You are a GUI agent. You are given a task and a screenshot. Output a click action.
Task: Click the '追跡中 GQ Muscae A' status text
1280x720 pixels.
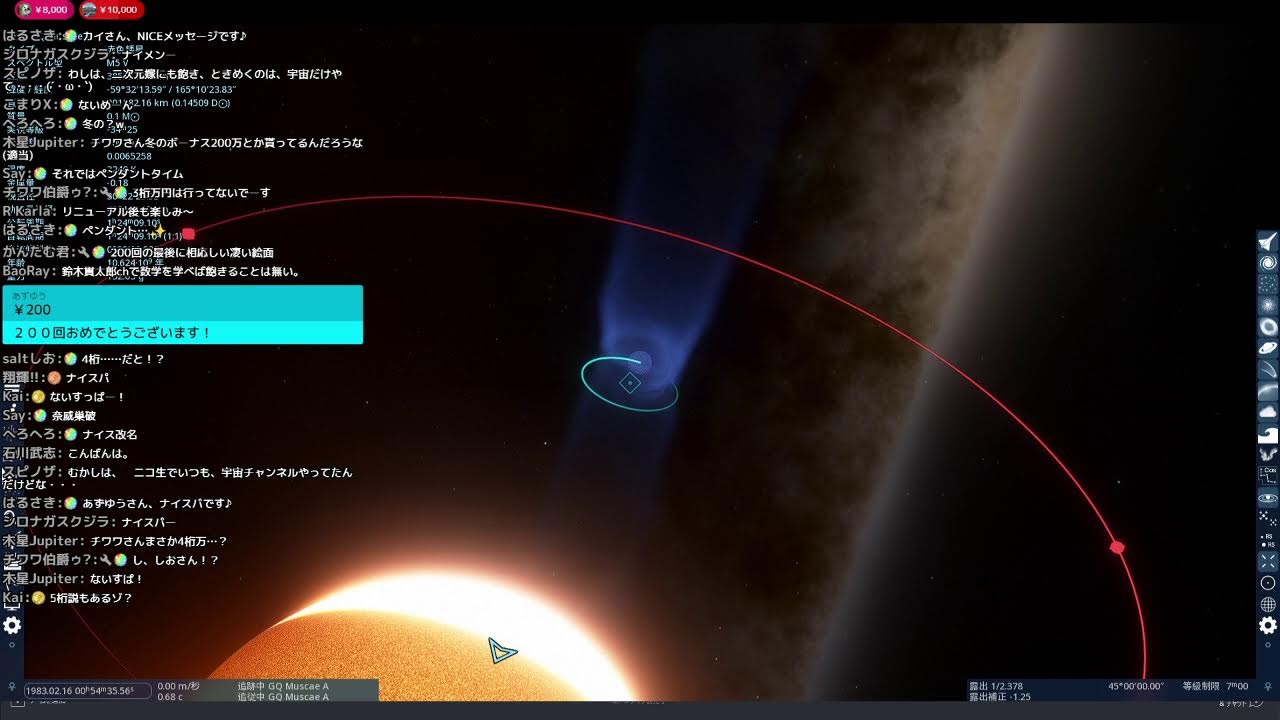pyautogui.click(x=283, y=686)
